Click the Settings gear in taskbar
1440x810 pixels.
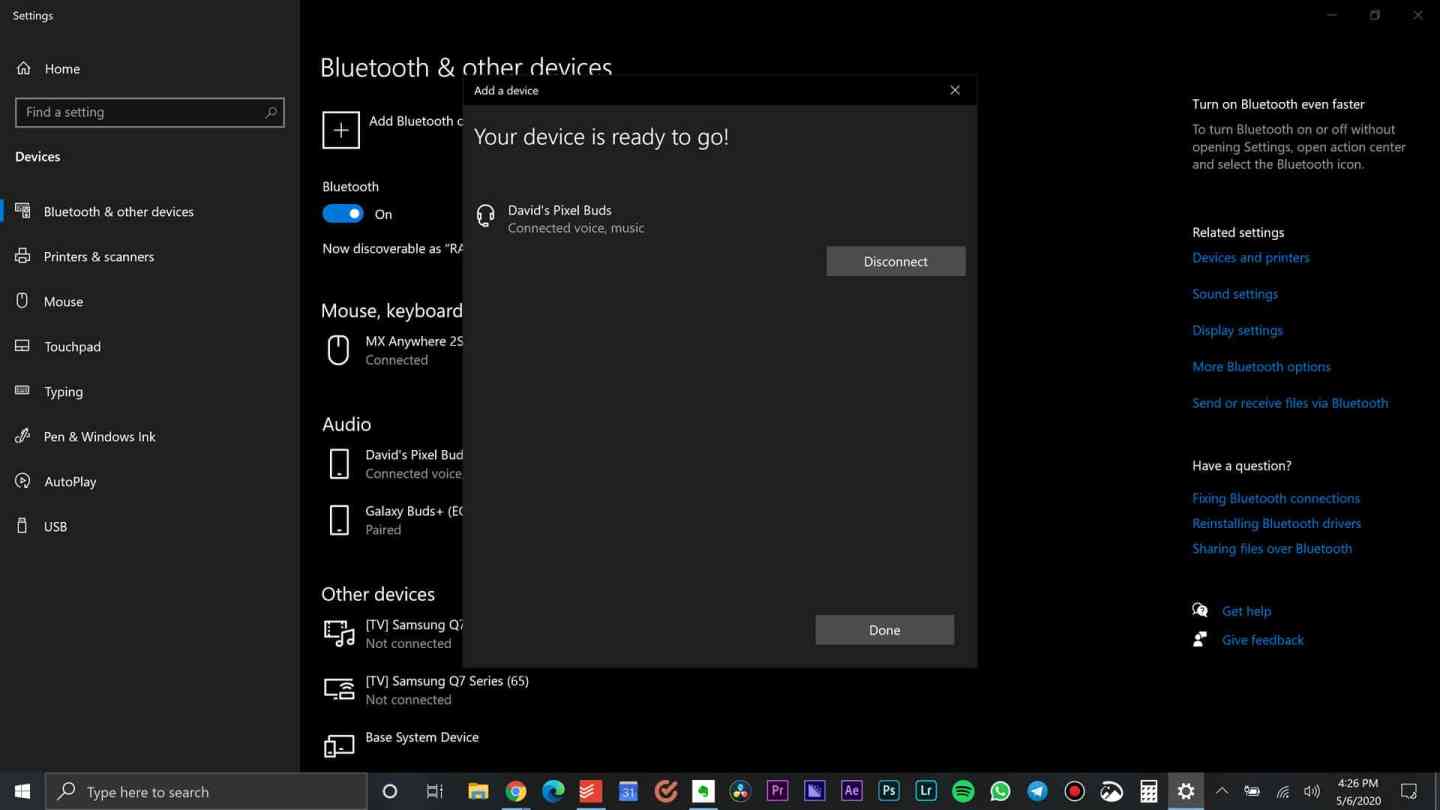(x=1186, y=791)
